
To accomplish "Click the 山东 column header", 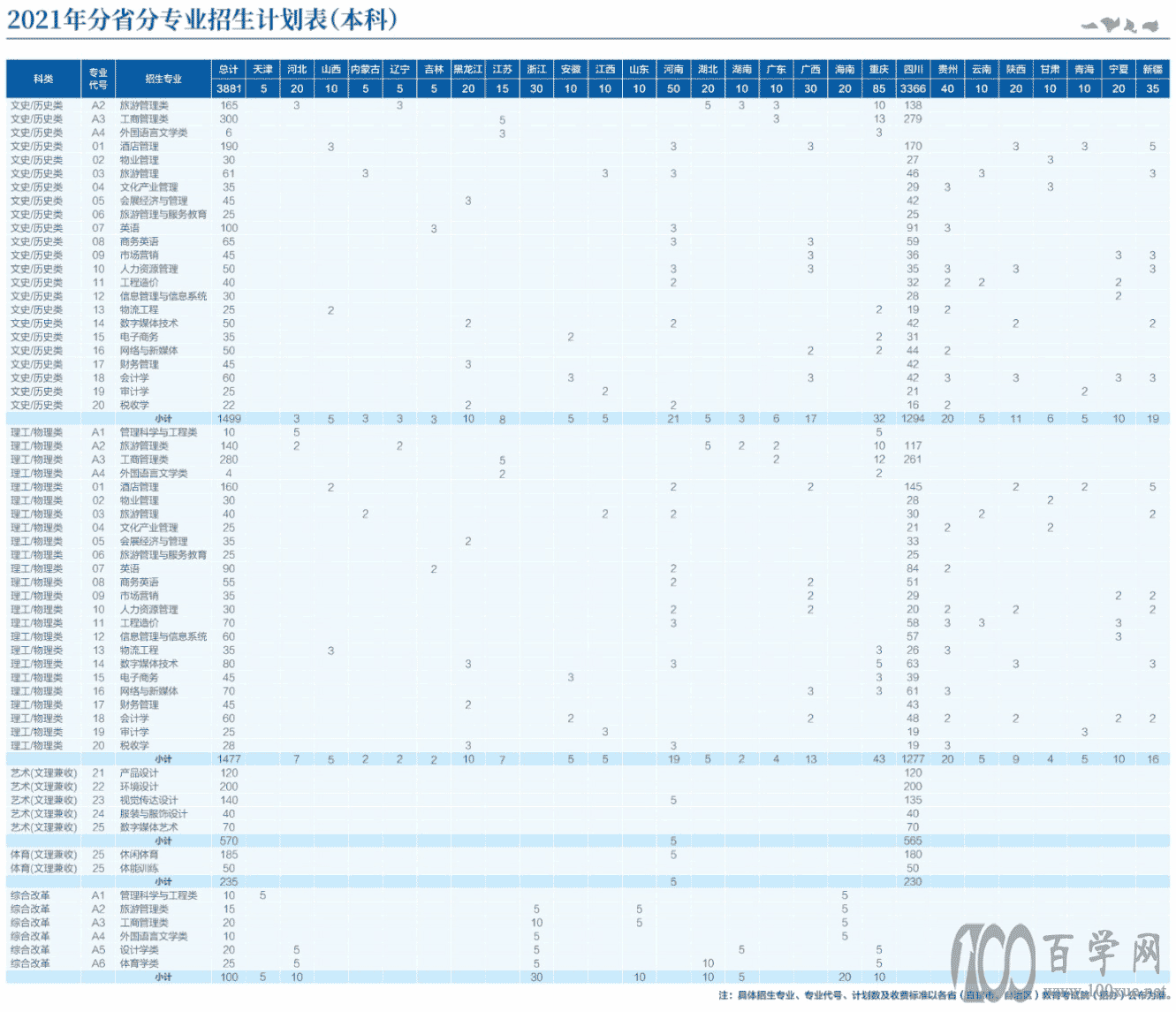I will click(x=639, y=69).
